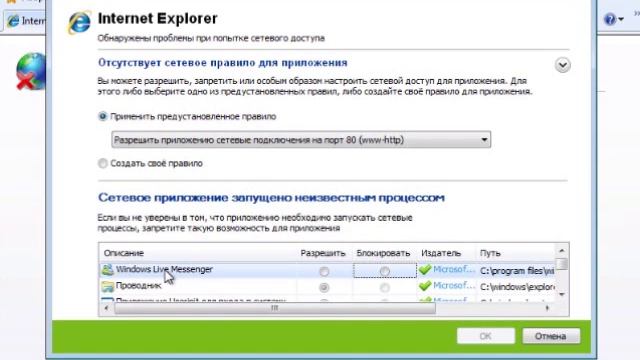This screenshot has height=360, width=640.
Task: Click the list's vertical scrollbar up arrow
Action: tap(562, 251)
